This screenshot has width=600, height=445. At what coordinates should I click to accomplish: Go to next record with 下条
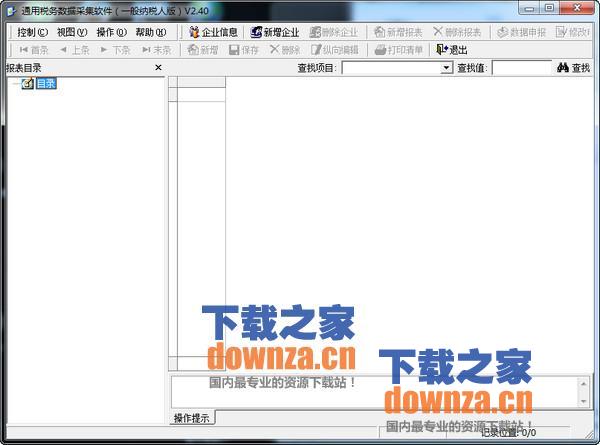pyautogui.click(x=115, y=50)
